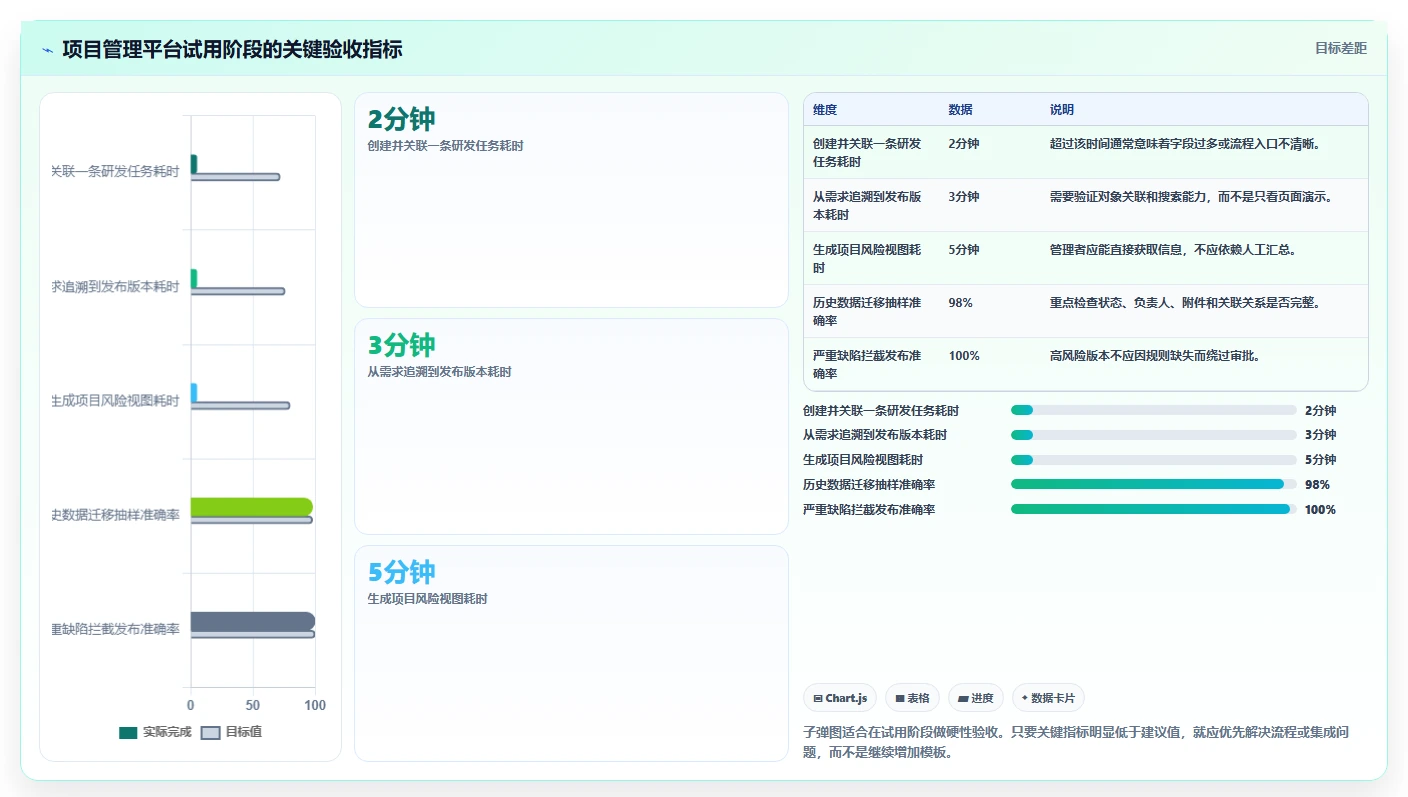Click the note 高风险版本不应因规则缺失而绕过审批
1408x797 pixels.
1157,355
